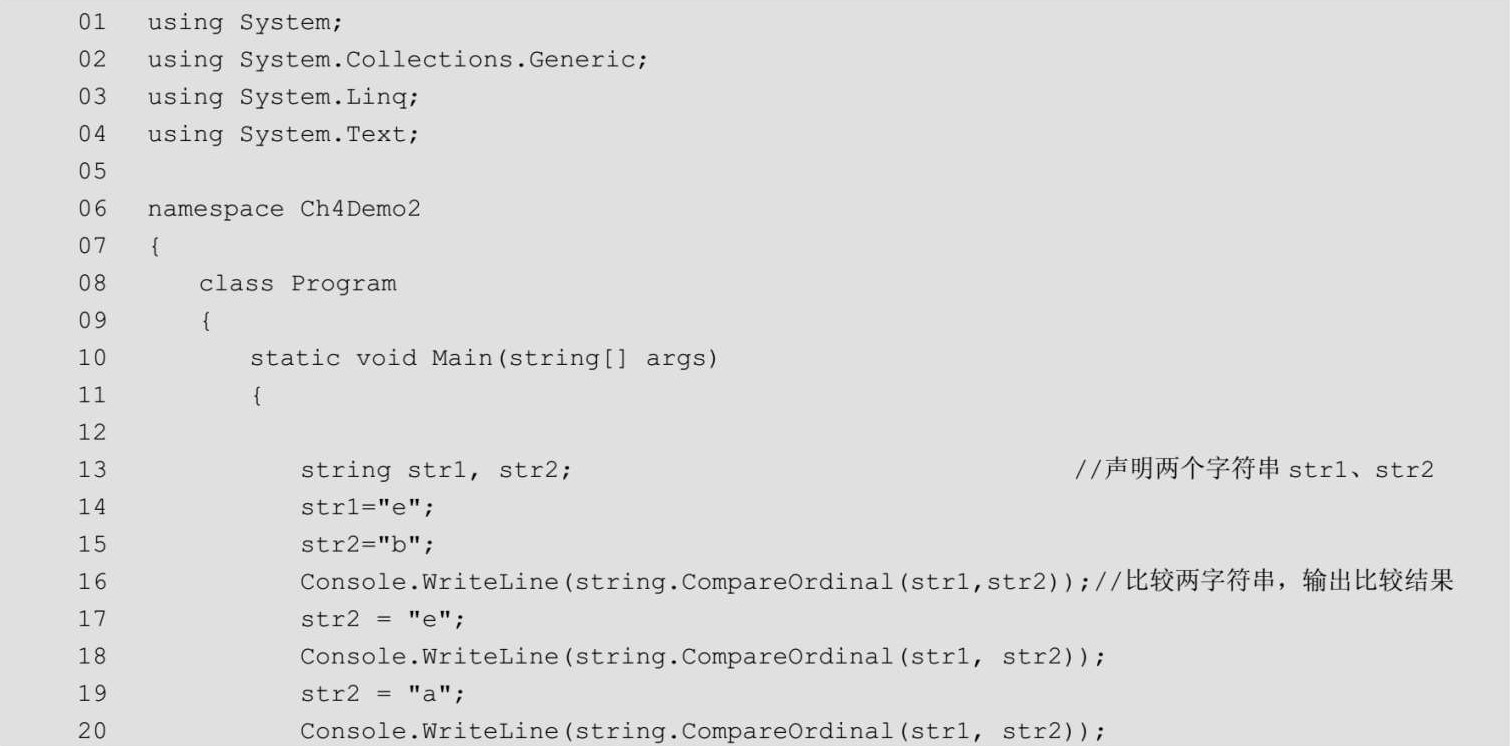The width and height of the screenshot is (1510, 746).
Task: Click the 'string str1, str2;' declaration
Action: click(x=436, y=470)
